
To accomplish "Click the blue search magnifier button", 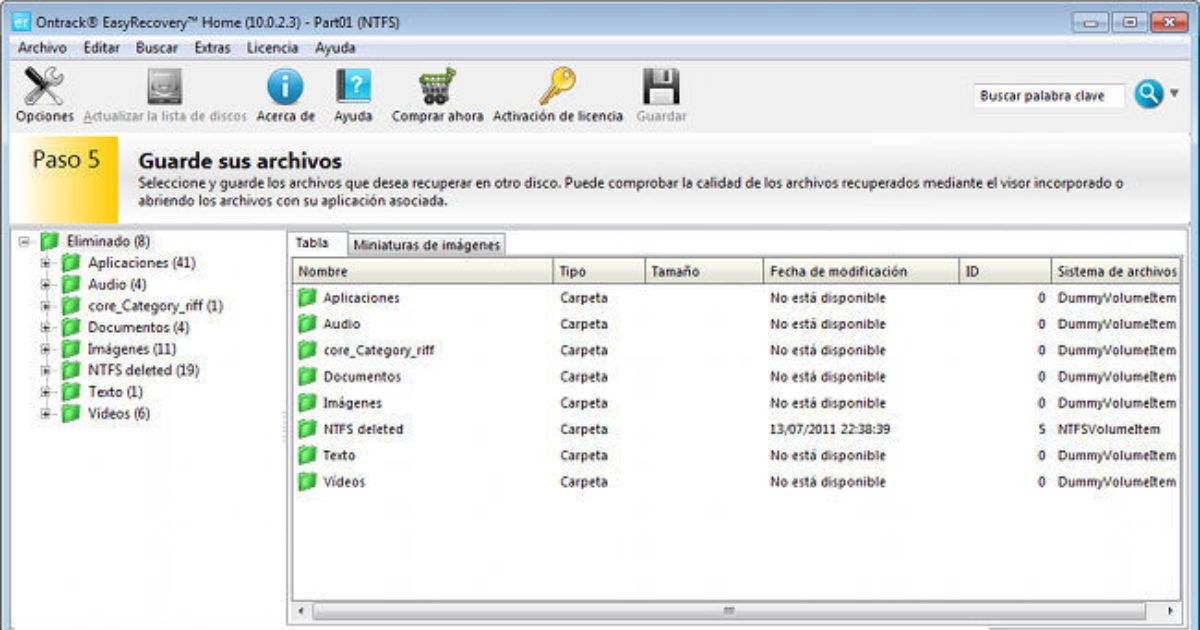I will coord(1149,94).
